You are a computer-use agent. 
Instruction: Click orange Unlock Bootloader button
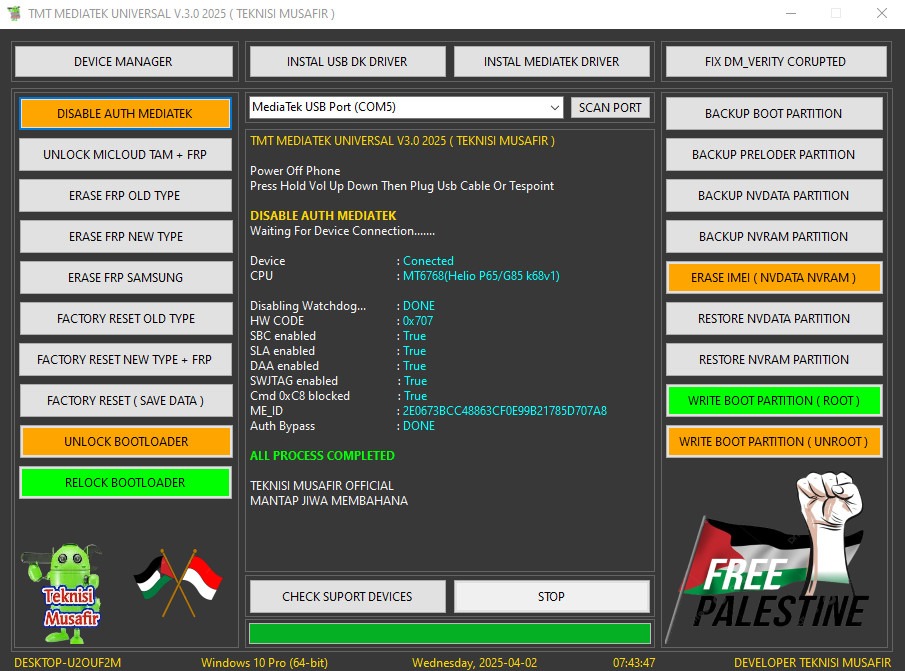tap(126, 441)
